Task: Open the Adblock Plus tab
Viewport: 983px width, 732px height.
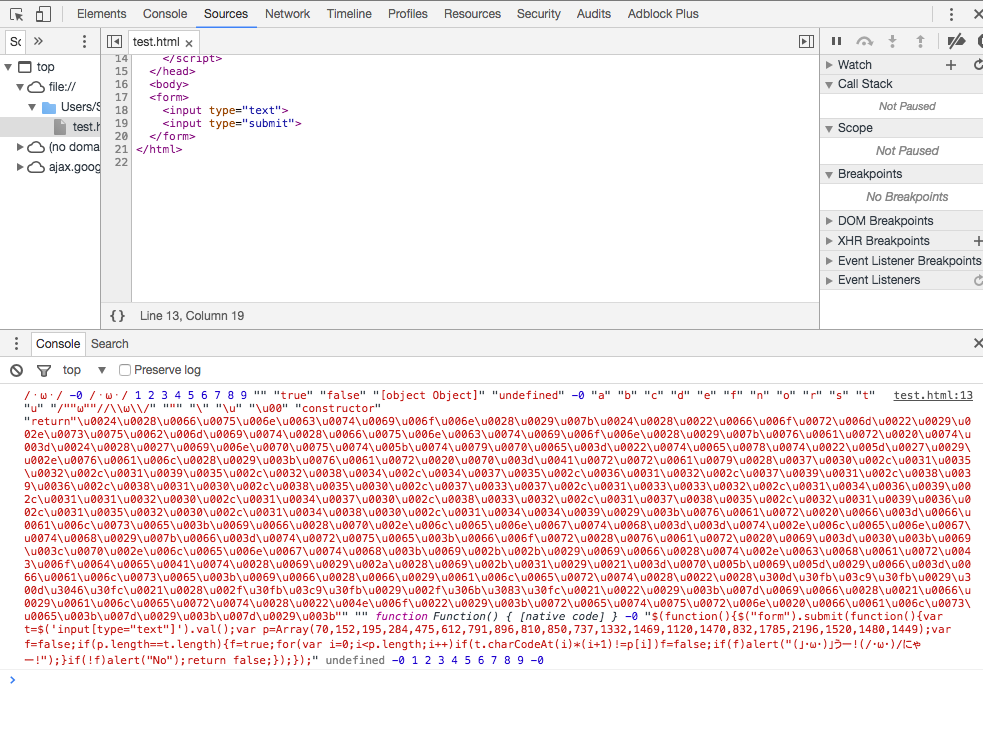Action: coord(663,14)
